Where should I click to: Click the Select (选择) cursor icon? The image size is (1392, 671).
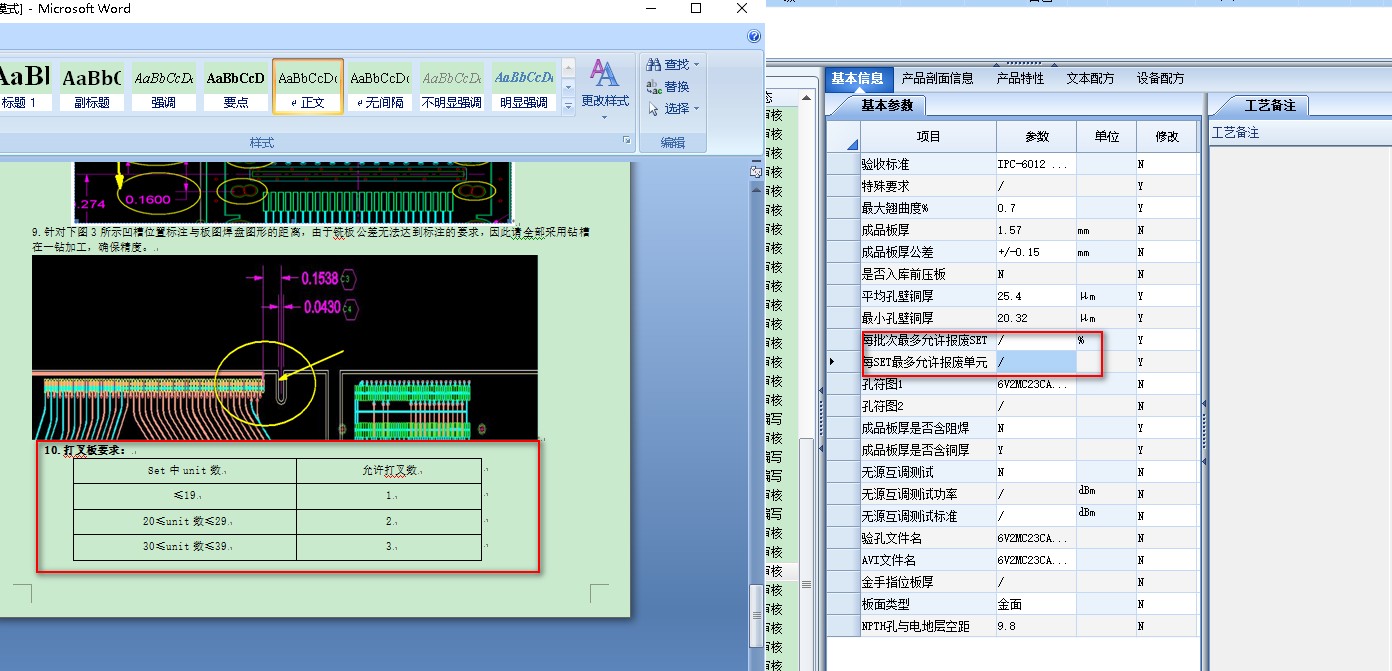point(654,109)
